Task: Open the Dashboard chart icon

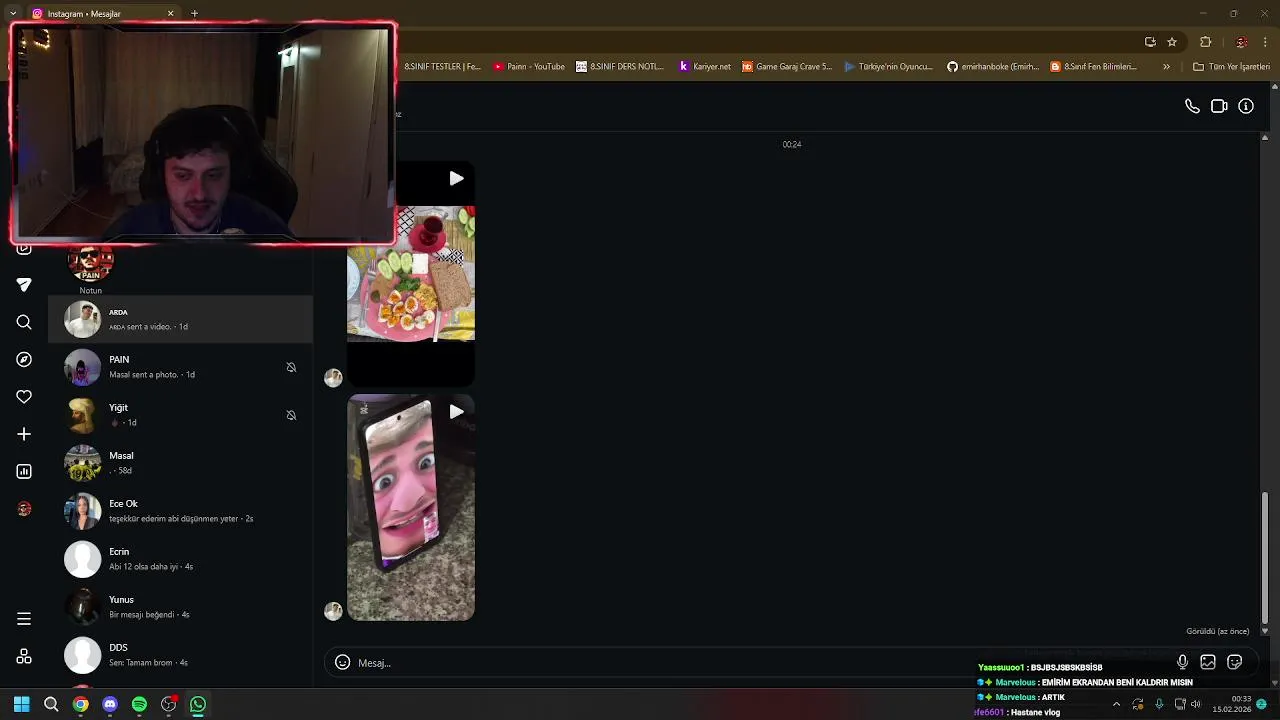Action: [24, 471]
